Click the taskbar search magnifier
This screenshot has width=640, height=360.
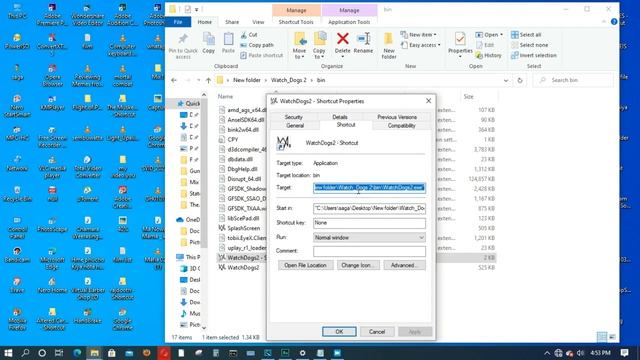pyautogui.click(x=25, y=353)
